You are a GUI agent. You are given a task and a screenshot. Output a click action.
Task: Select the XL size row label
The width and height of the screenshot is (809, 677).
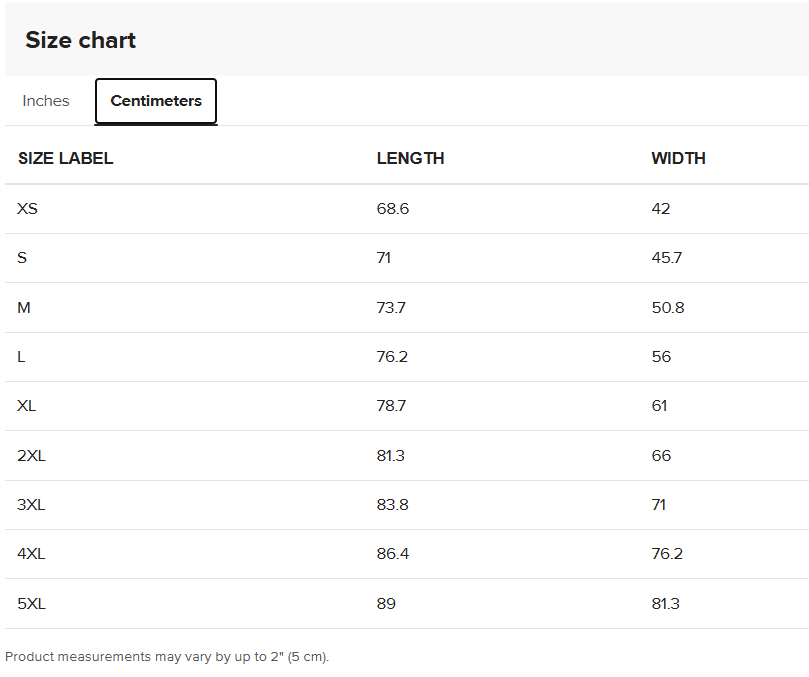click(x=26, y=406)
